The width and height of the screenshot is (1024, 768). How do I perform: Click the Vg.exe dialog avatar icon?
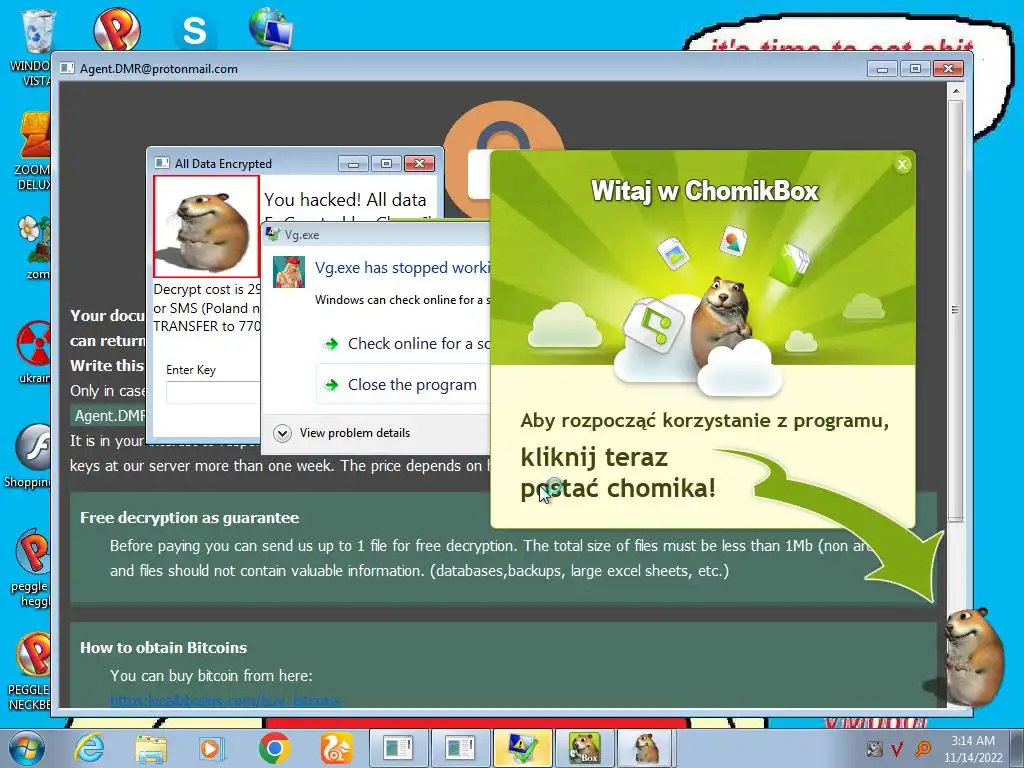288,272
